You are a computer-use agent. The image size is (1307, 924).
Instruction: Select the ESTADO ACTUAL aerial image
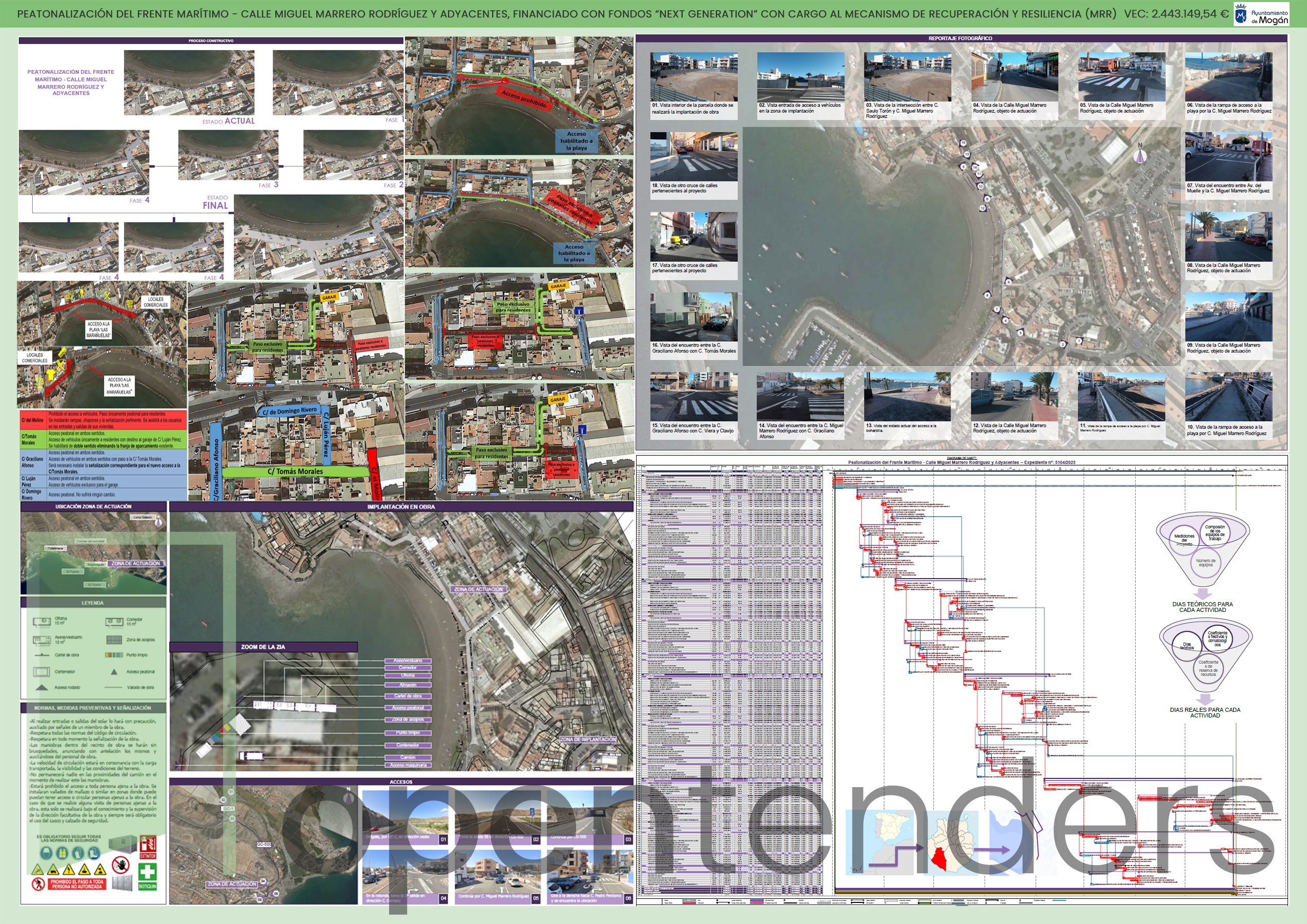click(x=189, y=83)
